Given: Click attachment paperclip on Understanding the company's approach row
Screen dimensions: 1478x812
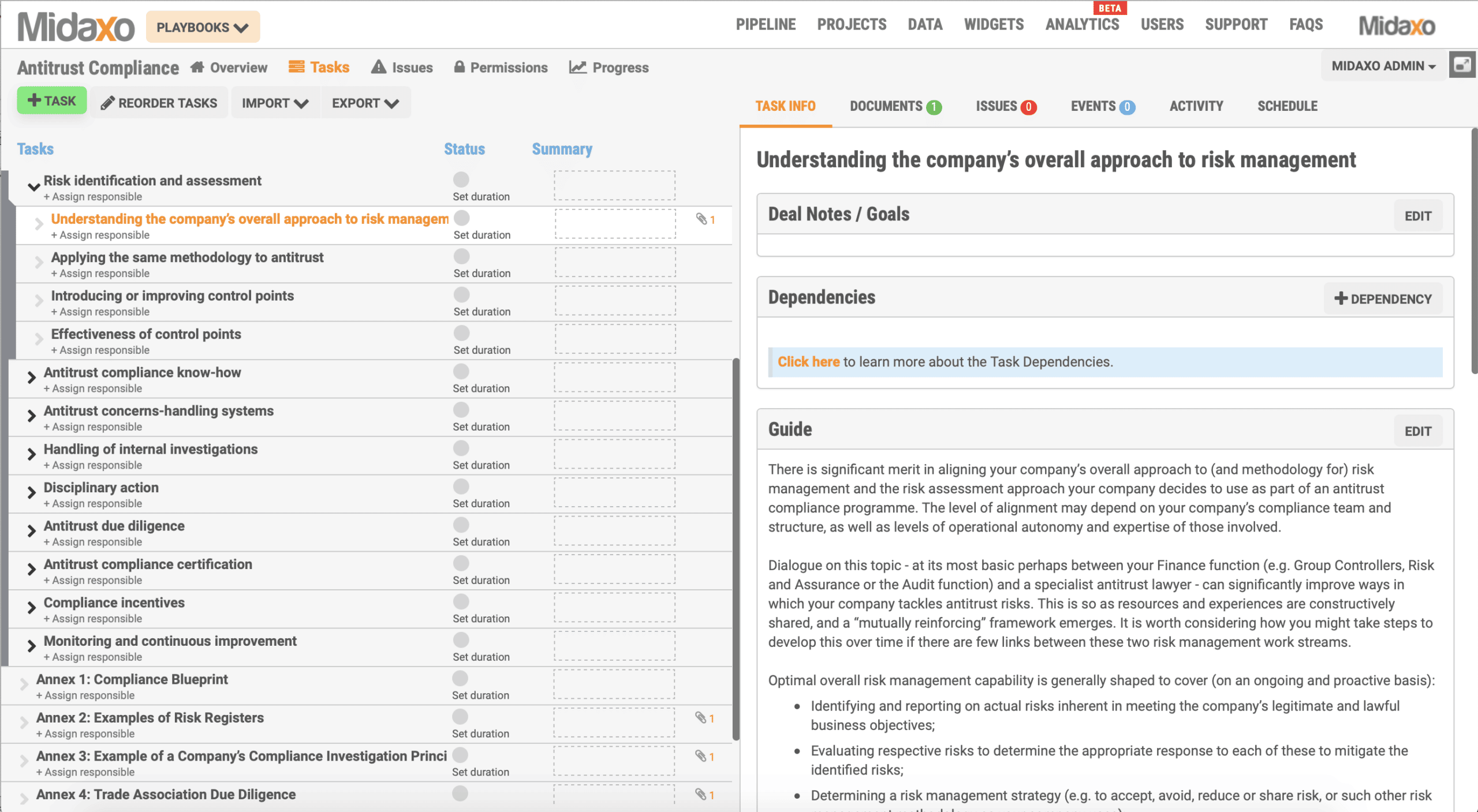Looking at the screenshot, I should (x=701, y=219).
